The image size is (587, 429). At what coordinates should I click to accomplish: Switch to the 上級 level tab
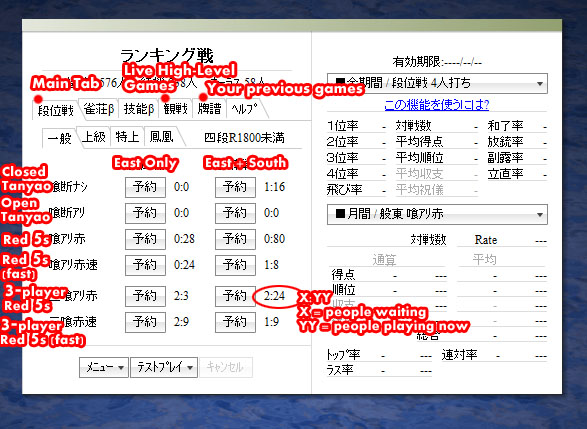point(94,137)
